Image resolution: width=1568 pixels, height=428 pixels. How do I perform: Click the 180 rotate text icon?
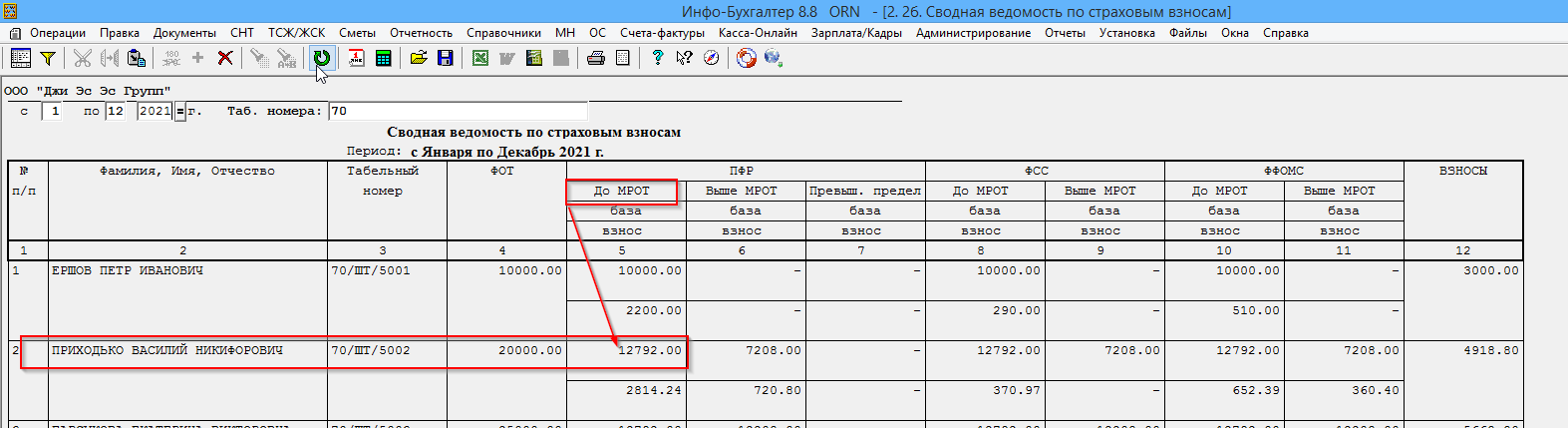tap(171, 58)
